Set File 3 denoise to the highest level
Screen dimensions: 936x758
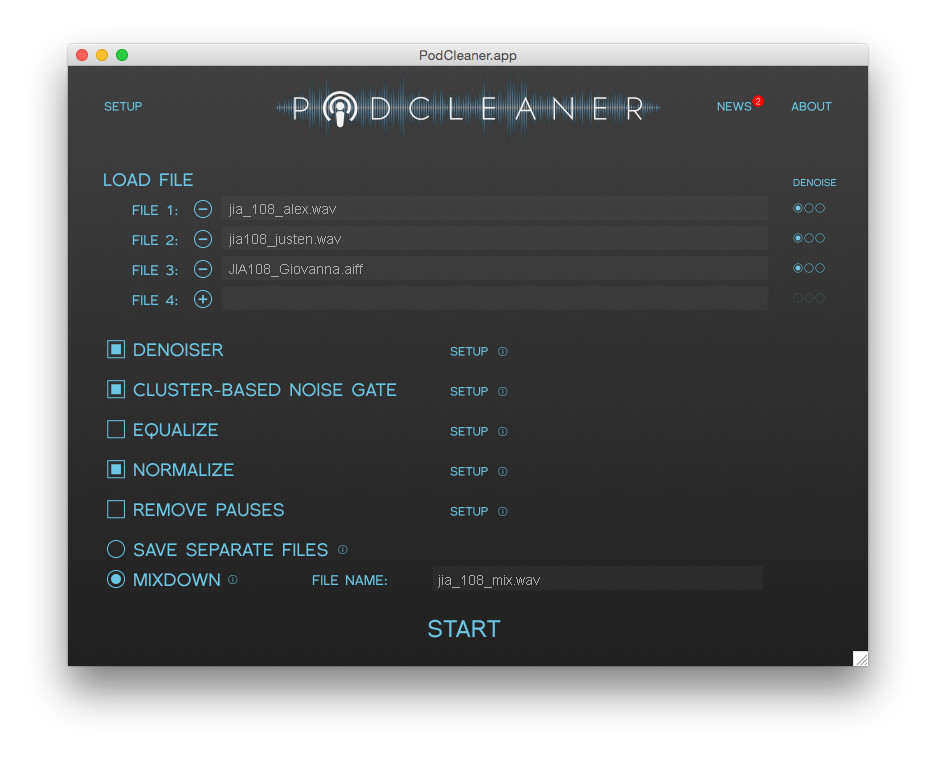click(820, 268)
